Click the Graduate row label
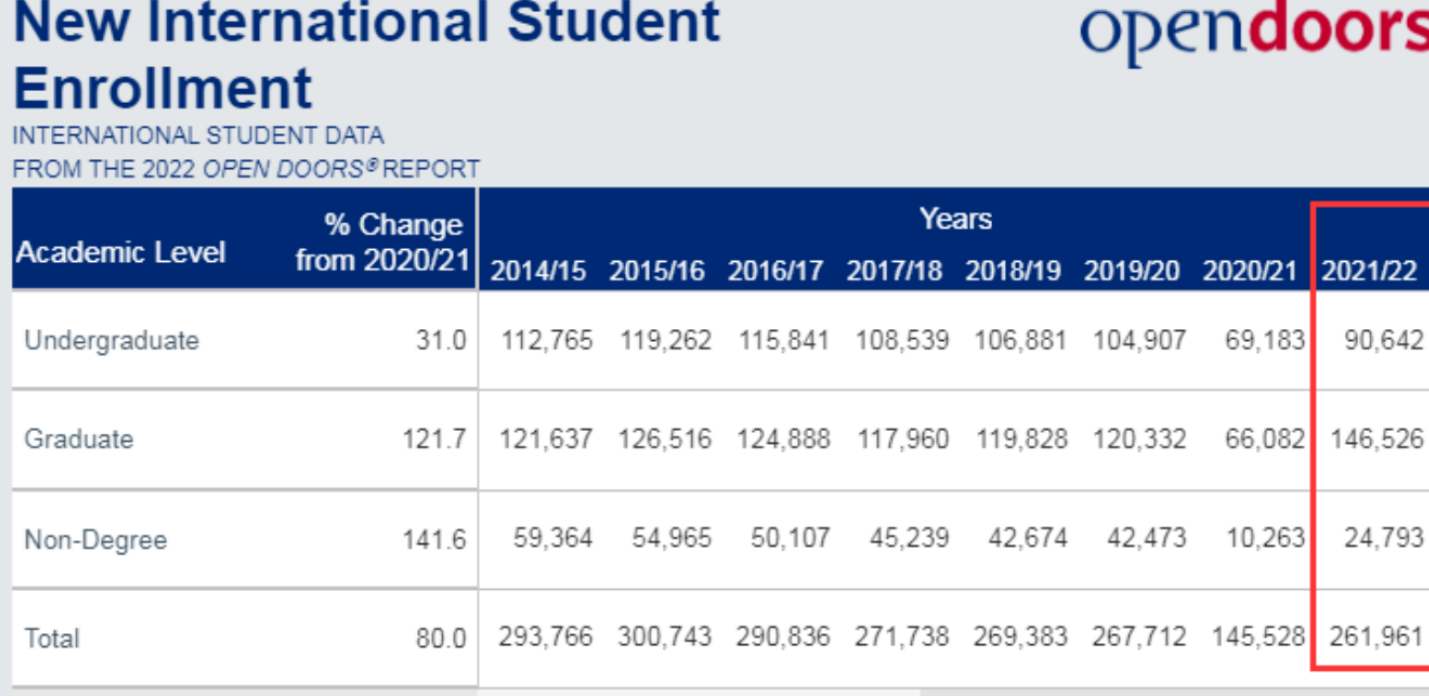 [79, 439]
